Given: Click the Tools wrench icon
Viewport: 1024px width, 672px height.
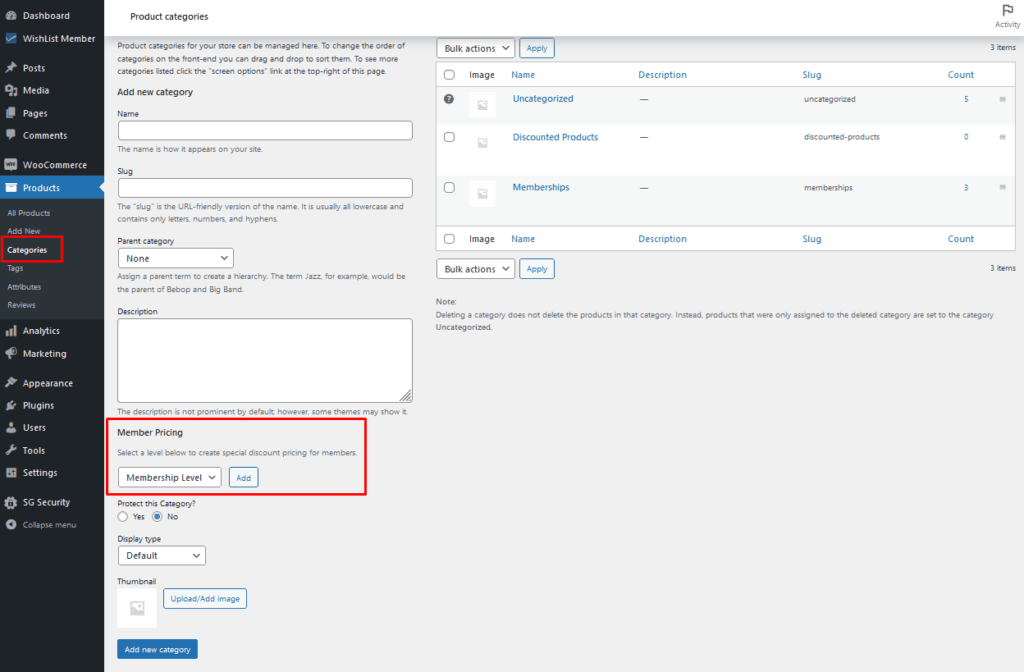Looking at the screenshot, I should tap(11, 450).
